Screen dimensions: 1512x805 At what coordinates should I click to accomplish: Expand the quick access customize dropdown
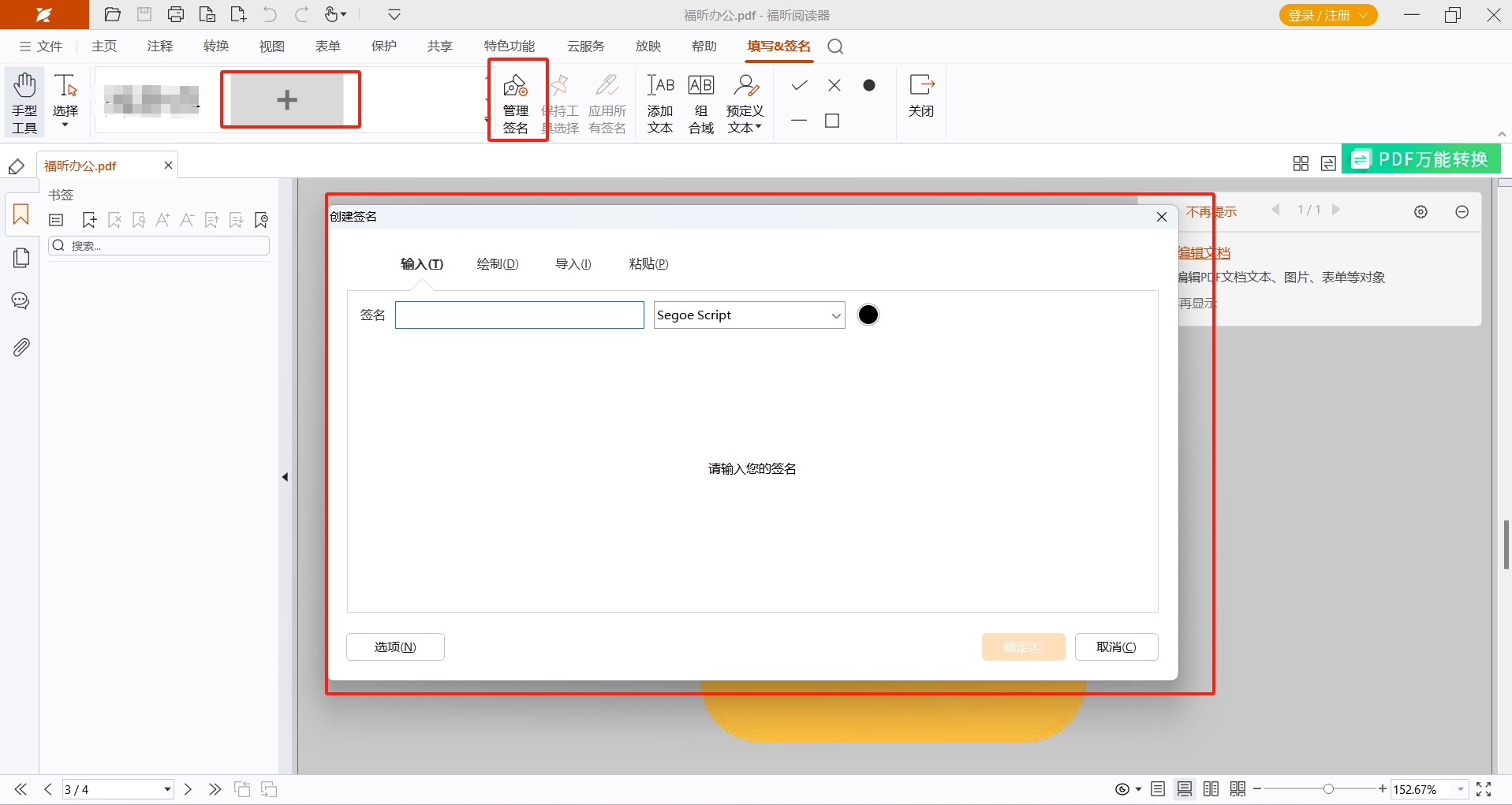pyautogui.click(x=394, y=14)
